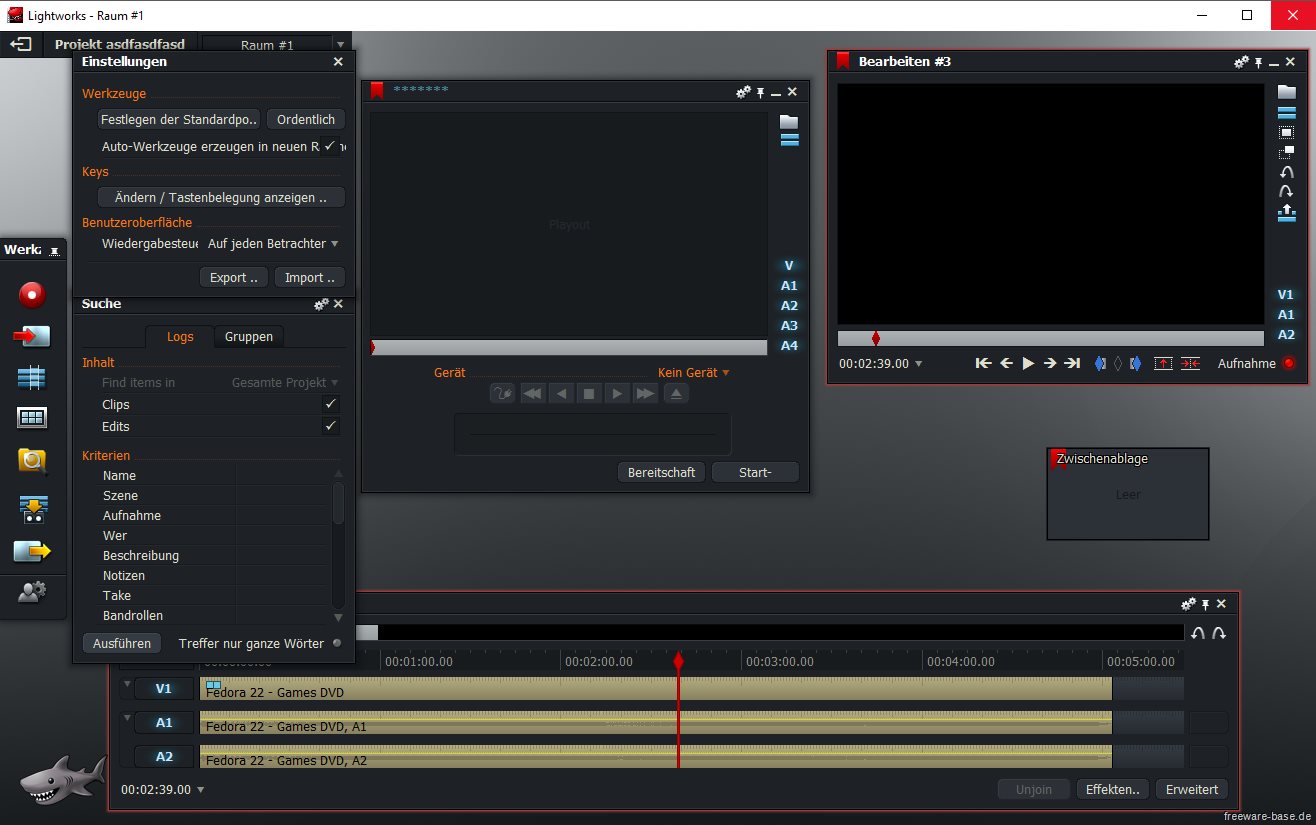
Task: Pin the Bearbeiten #3 viewer
Action: [x=1259, y=62]
